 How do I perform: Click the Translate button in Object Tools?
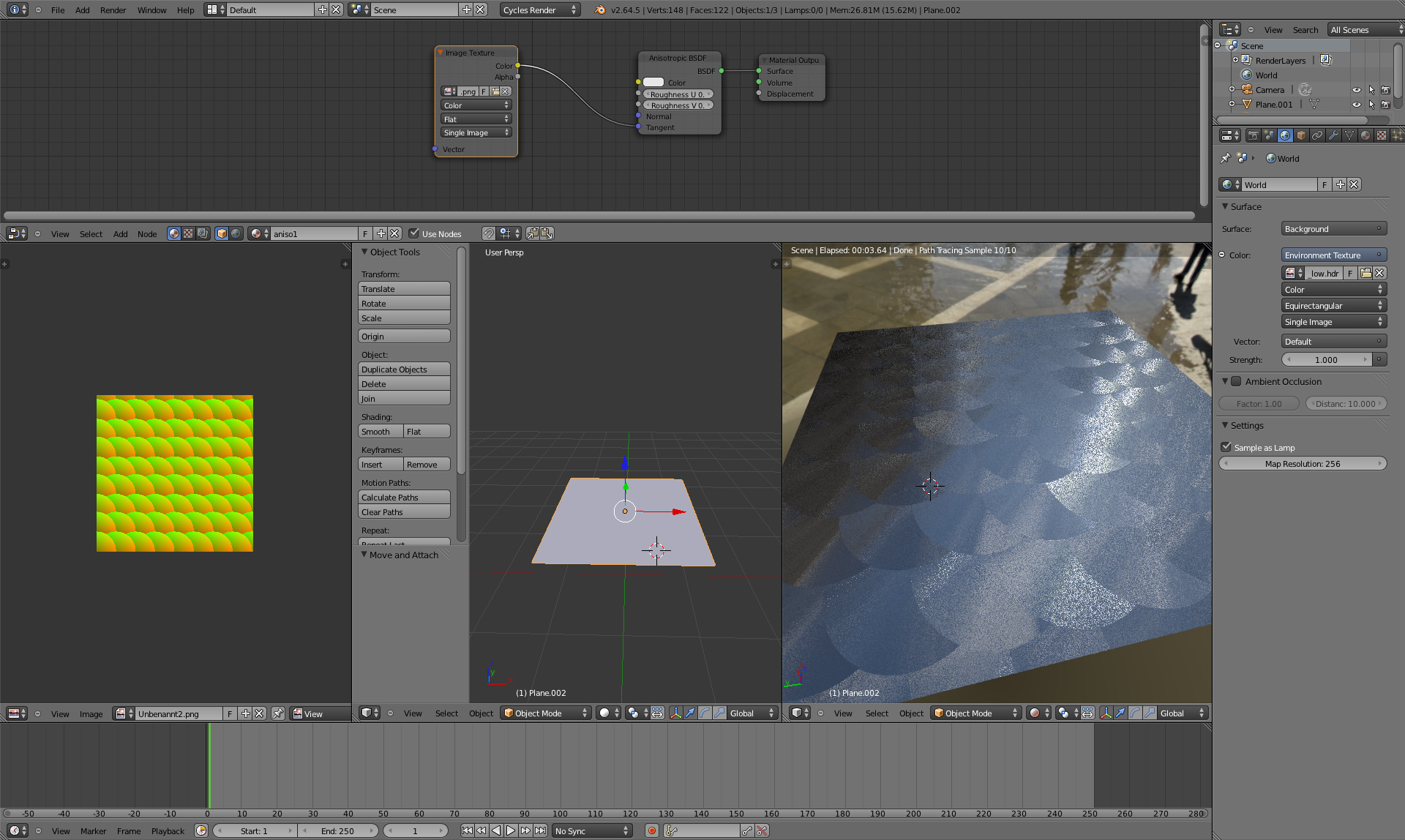404,289
